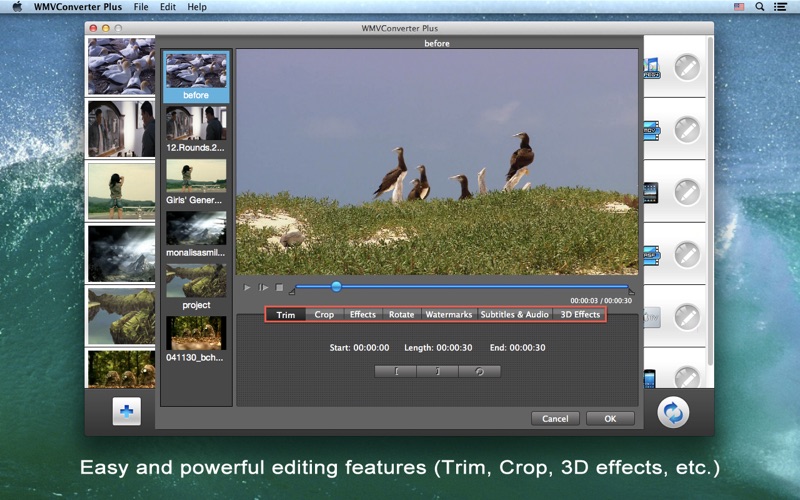Open the Apple menu
800x500 pixels.
[x=17, y=7]
